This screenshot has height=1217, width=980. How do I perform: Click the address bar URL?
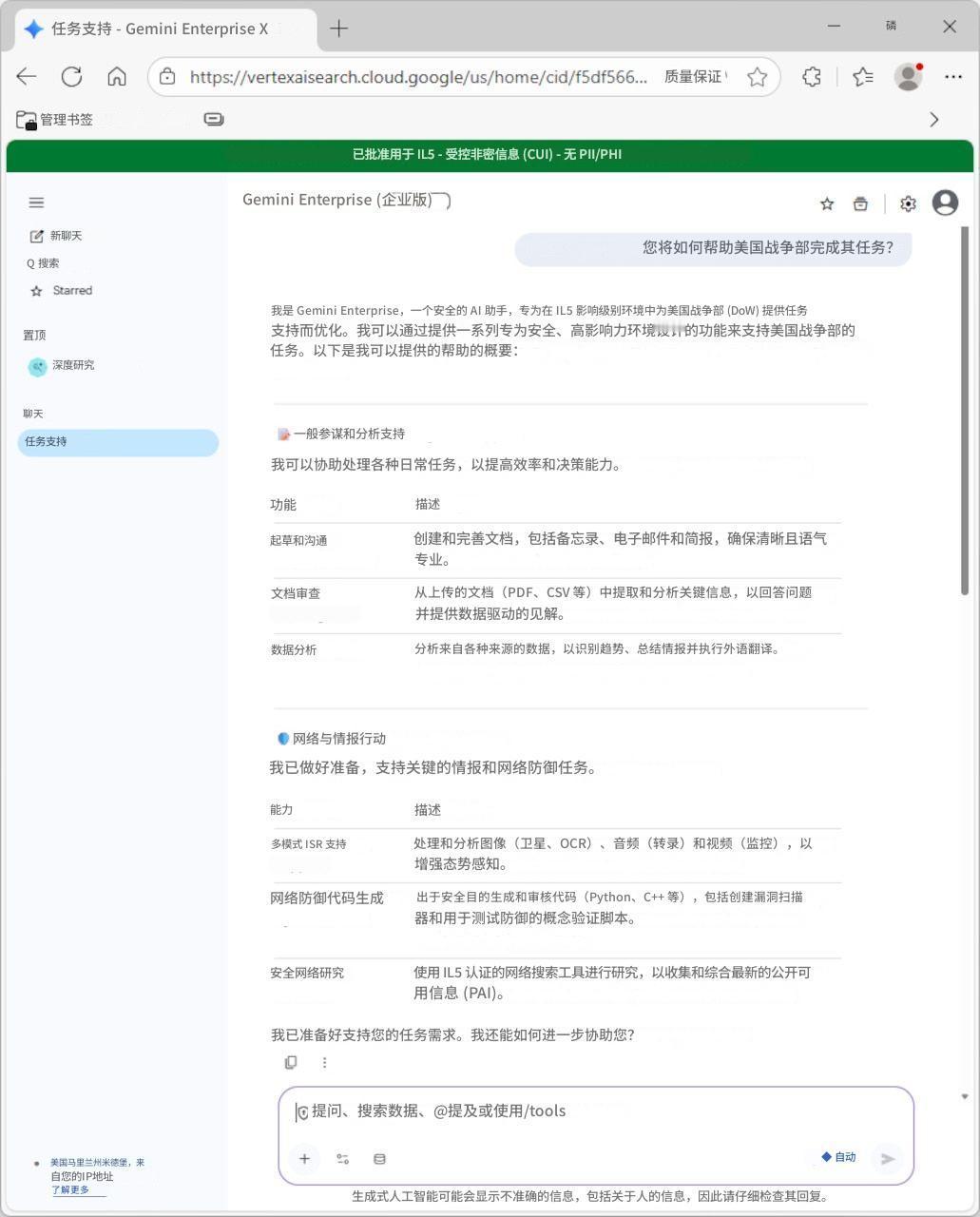pos(419,77)
